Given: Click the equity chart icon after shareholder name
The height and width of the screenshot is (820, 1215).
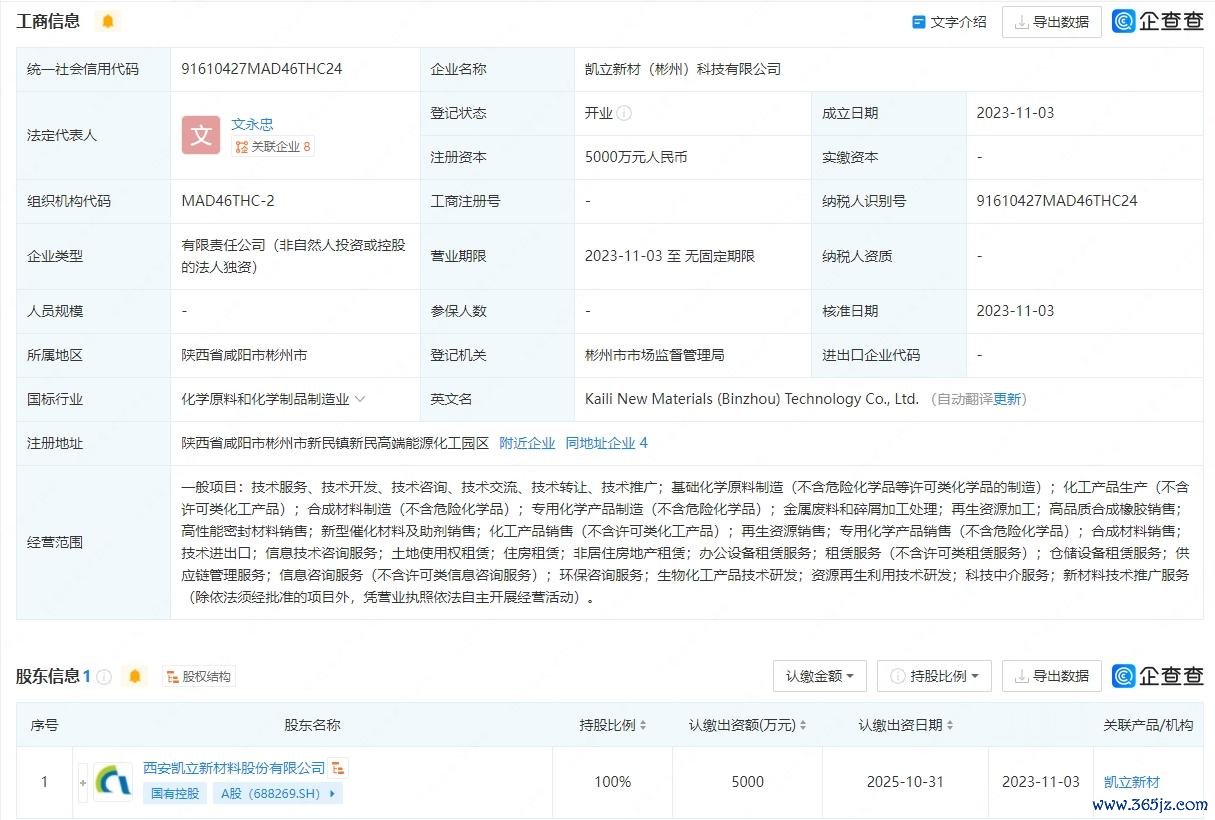Looking at the screenshot, I should tap(339, 768).
